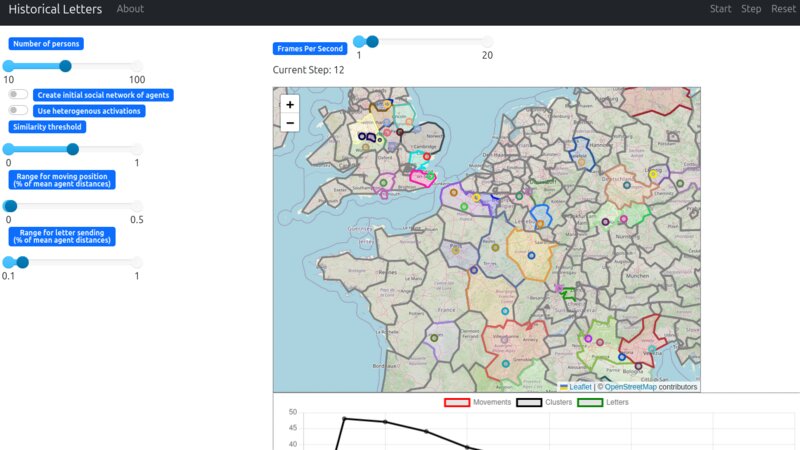
Task: Click the orange region east of Paris
Action: (531, 255)
